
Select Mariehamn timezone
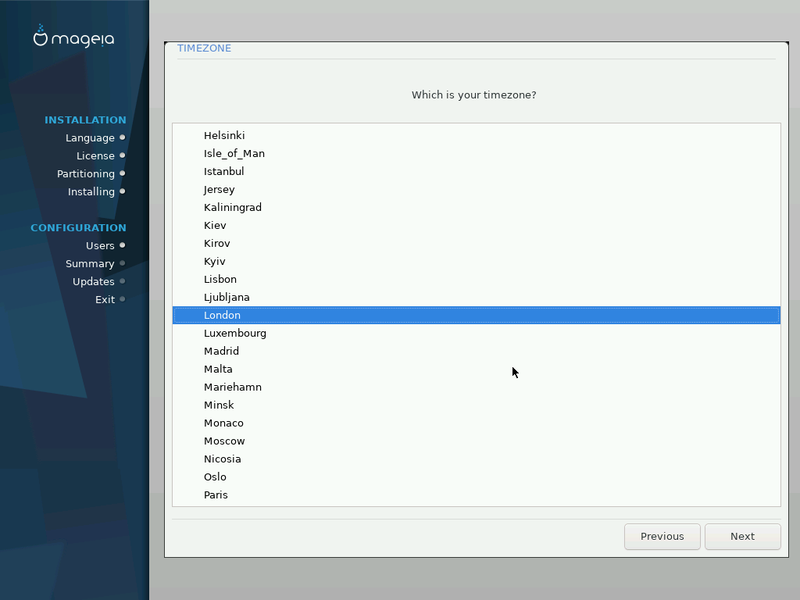(x=477, y=387)
